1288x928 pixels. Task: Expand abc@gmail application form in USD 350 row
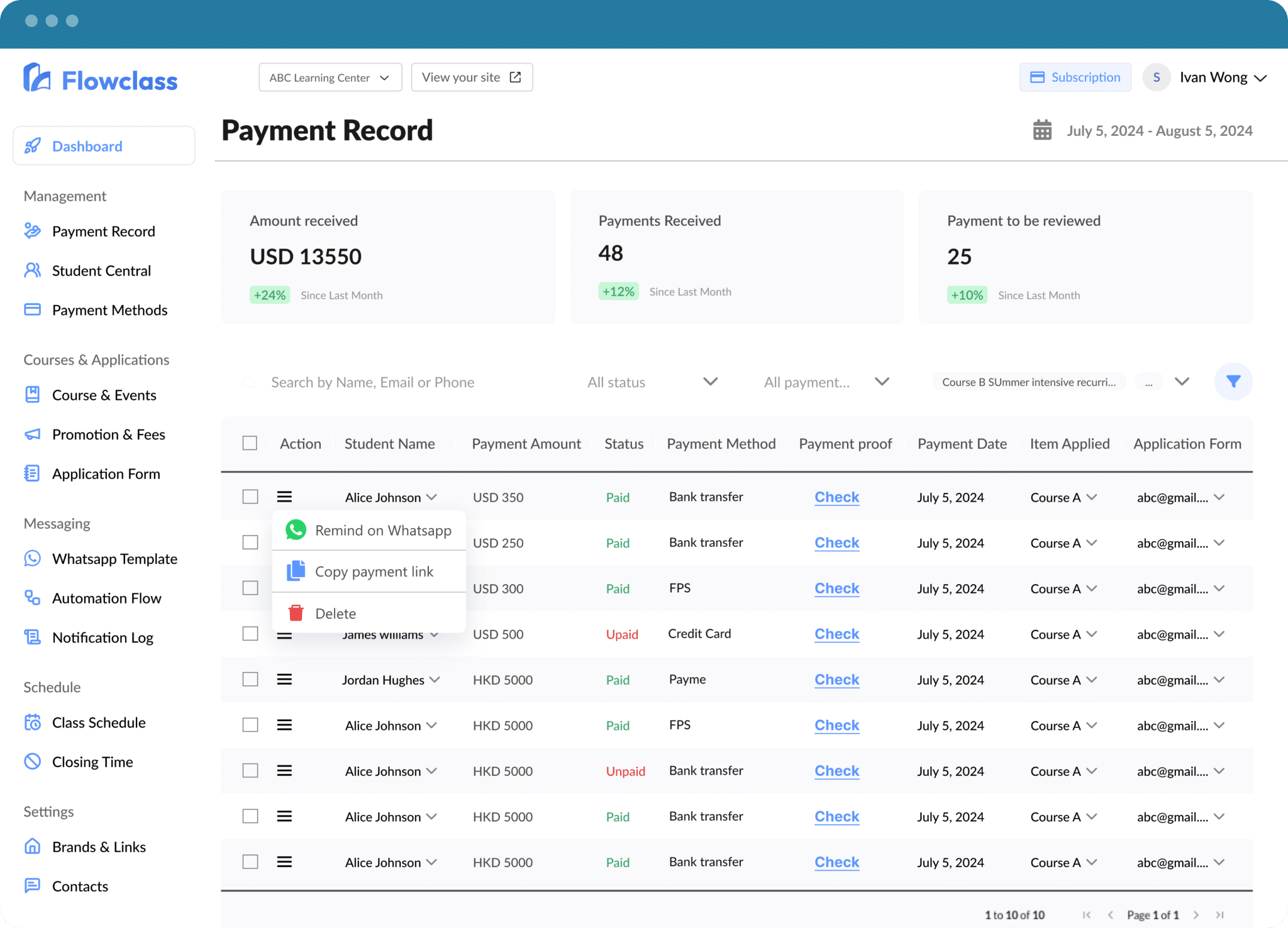tap(1219, 497)
